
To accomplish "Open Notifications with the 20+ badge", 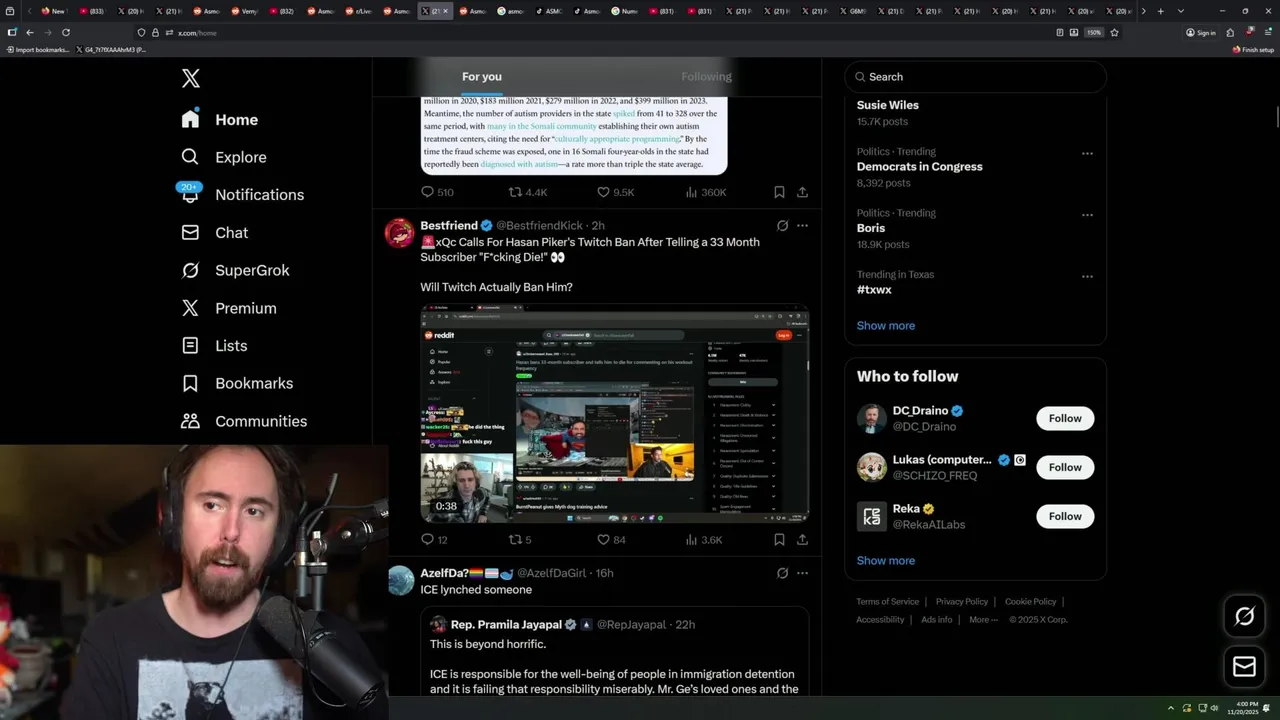I will (x=242, y=195).
